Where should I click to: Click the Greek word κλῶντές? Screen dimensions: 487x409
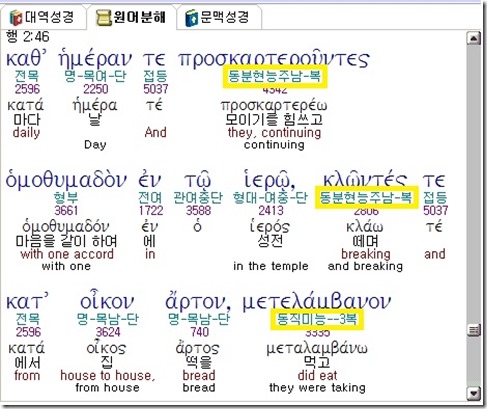[365, 180]
